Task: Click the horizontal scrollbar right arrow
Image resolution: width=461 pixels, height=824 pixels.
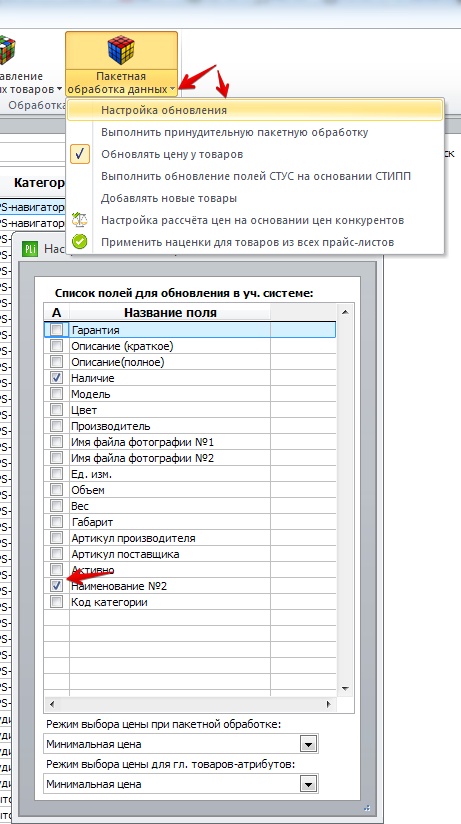Action: pyautogui.click(x=329, y=704)
